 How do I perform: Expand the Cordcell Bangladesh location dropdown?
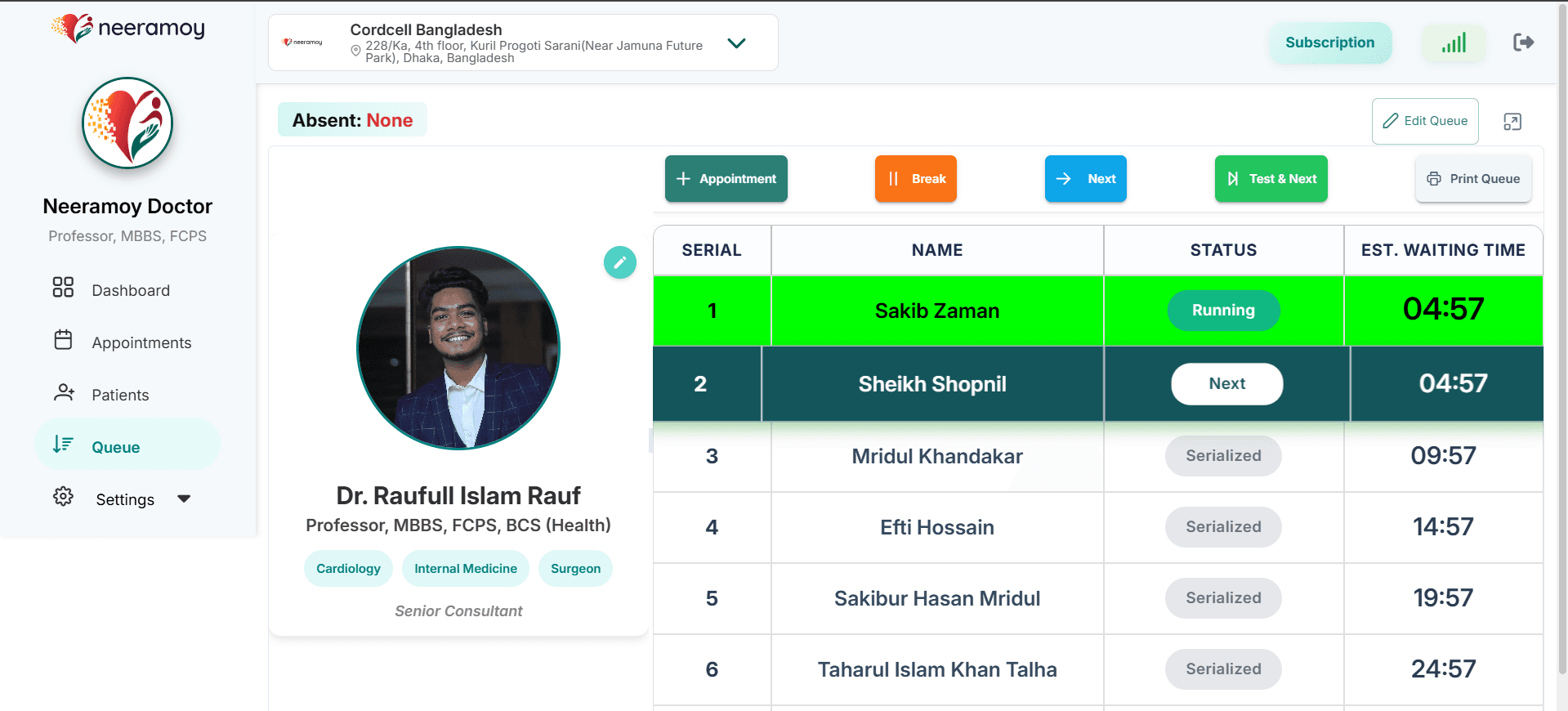(x=736, y=43)
